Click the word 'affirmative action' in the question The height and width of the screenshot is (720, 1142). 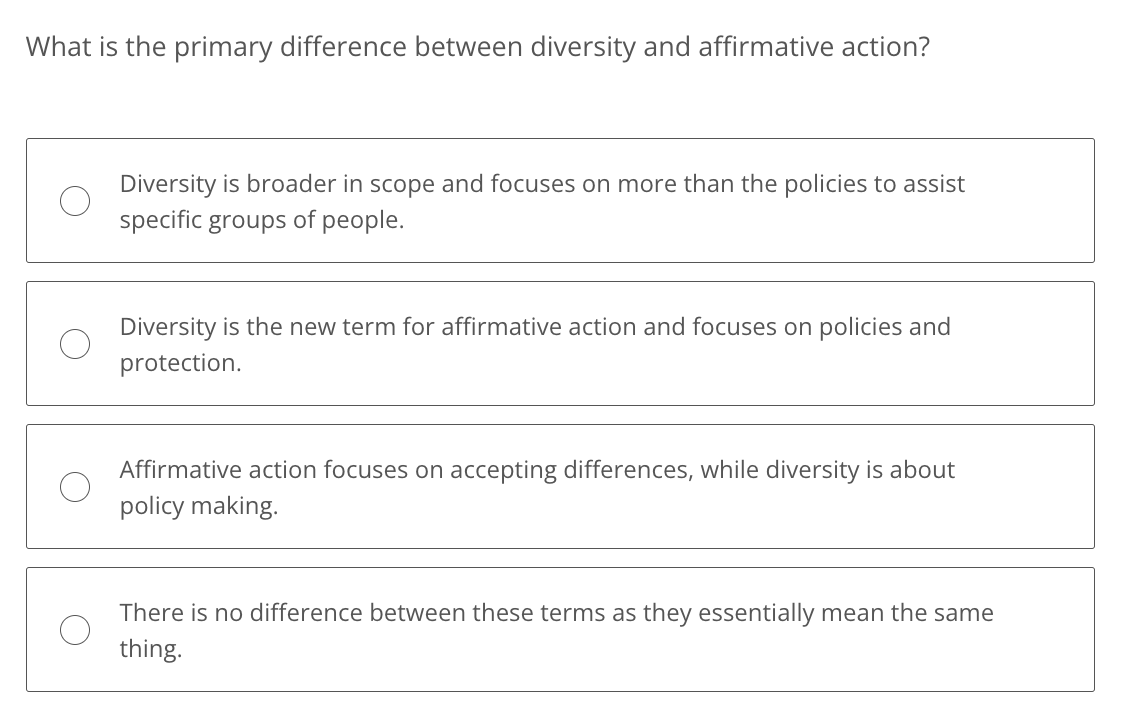click(811, 47)
